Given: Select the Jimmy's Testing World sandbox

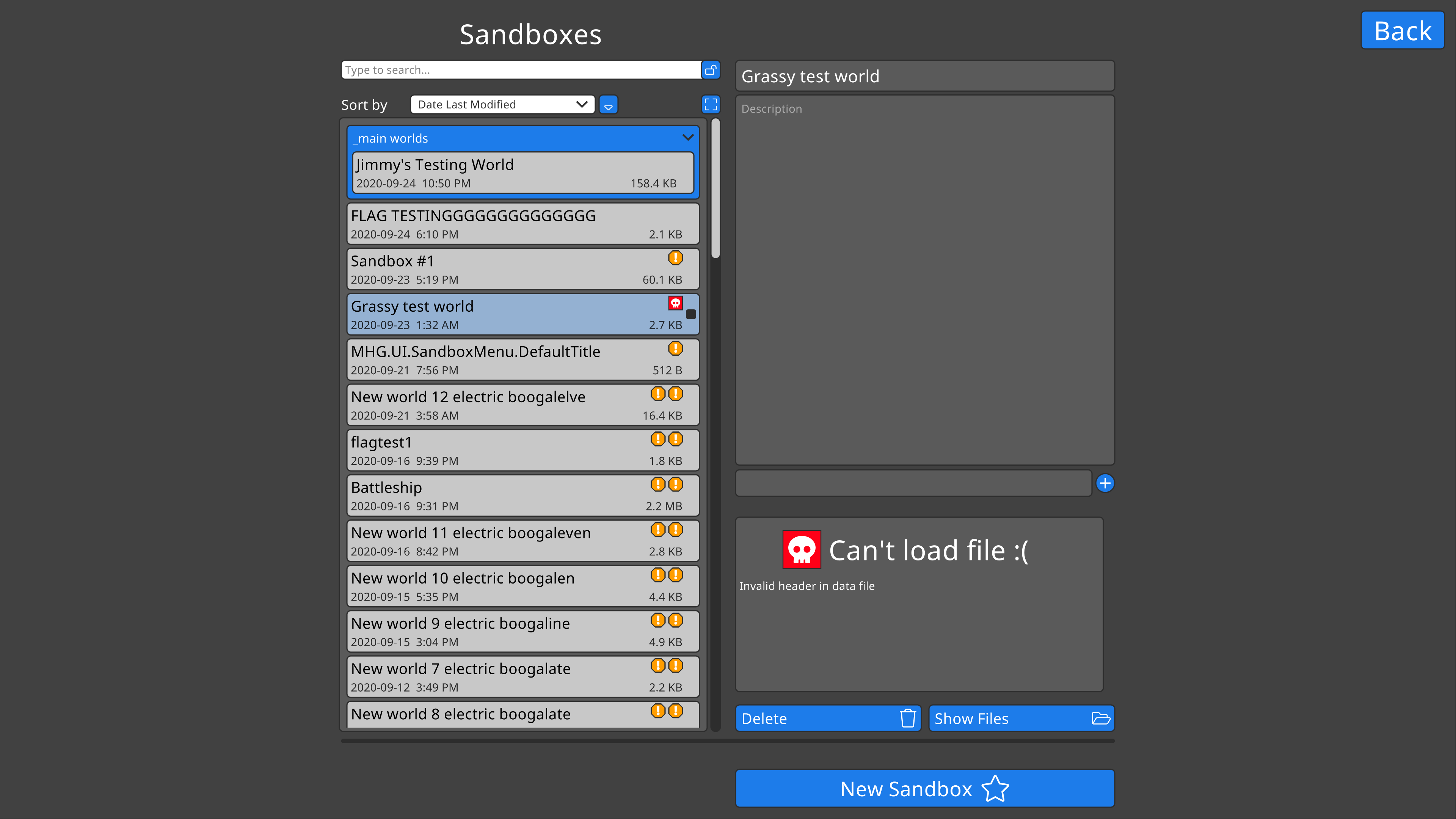Looking at the screenshot, I should pyautogui.click(x=523, y=173).
